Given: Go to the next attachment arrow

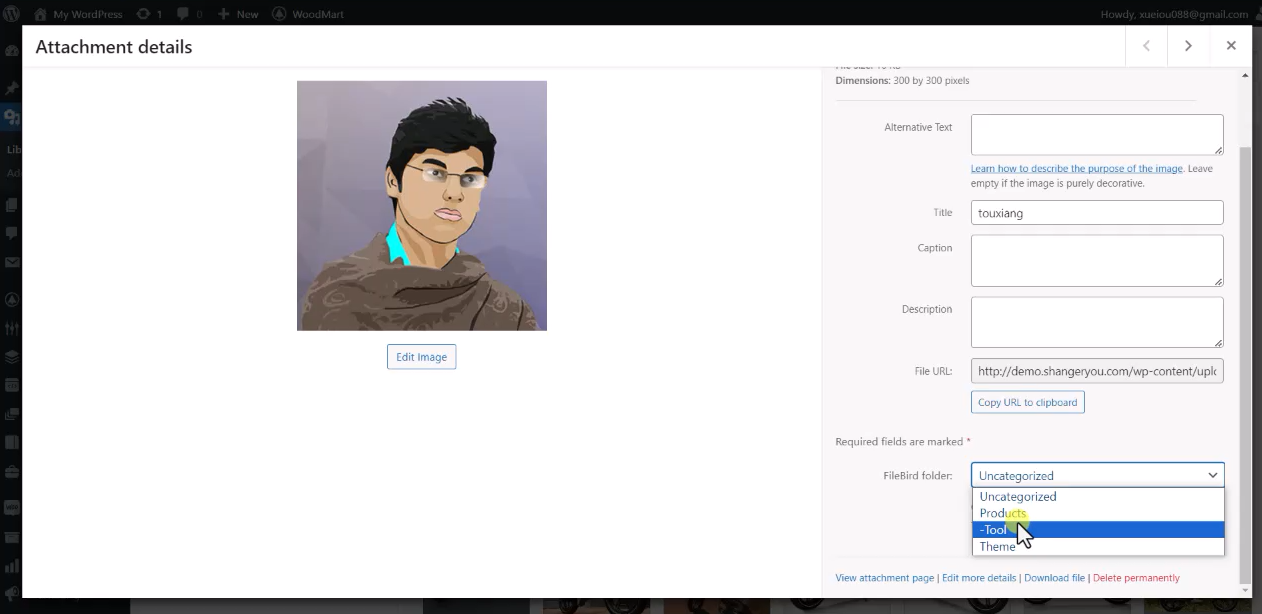Looking at the screenshot, I should pyautogui.click(x=1188, y=46).
